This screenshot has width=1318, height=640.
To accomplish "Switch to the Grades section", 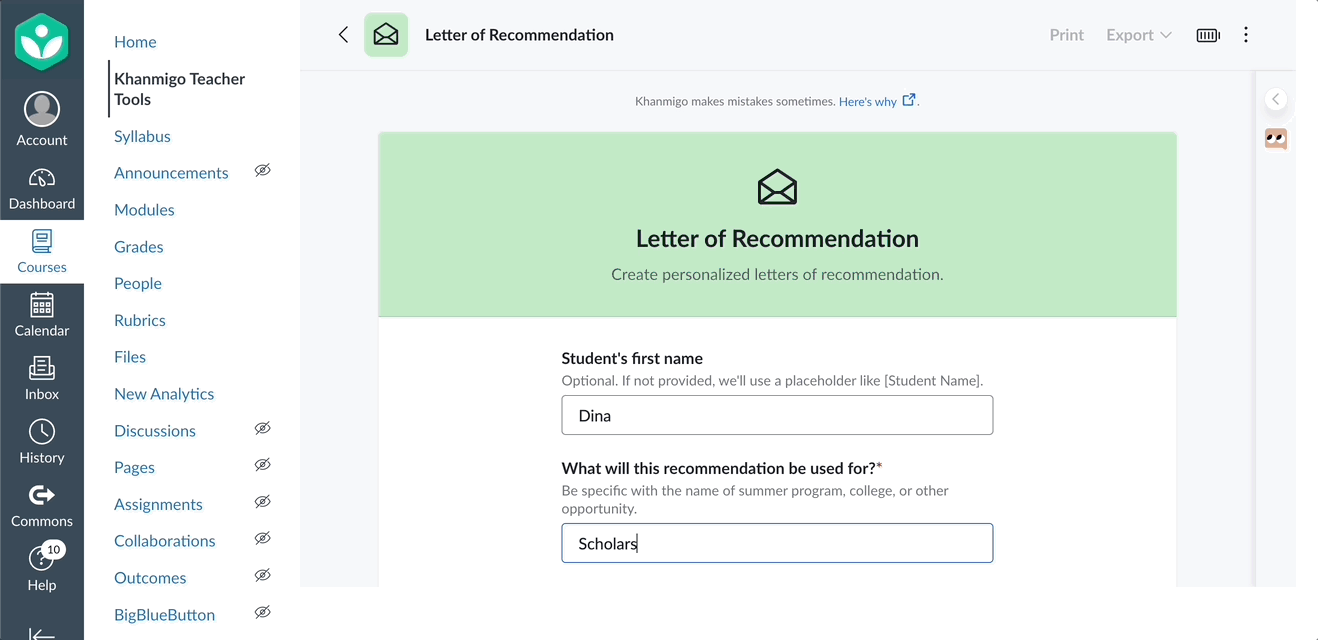I will 138,246.
